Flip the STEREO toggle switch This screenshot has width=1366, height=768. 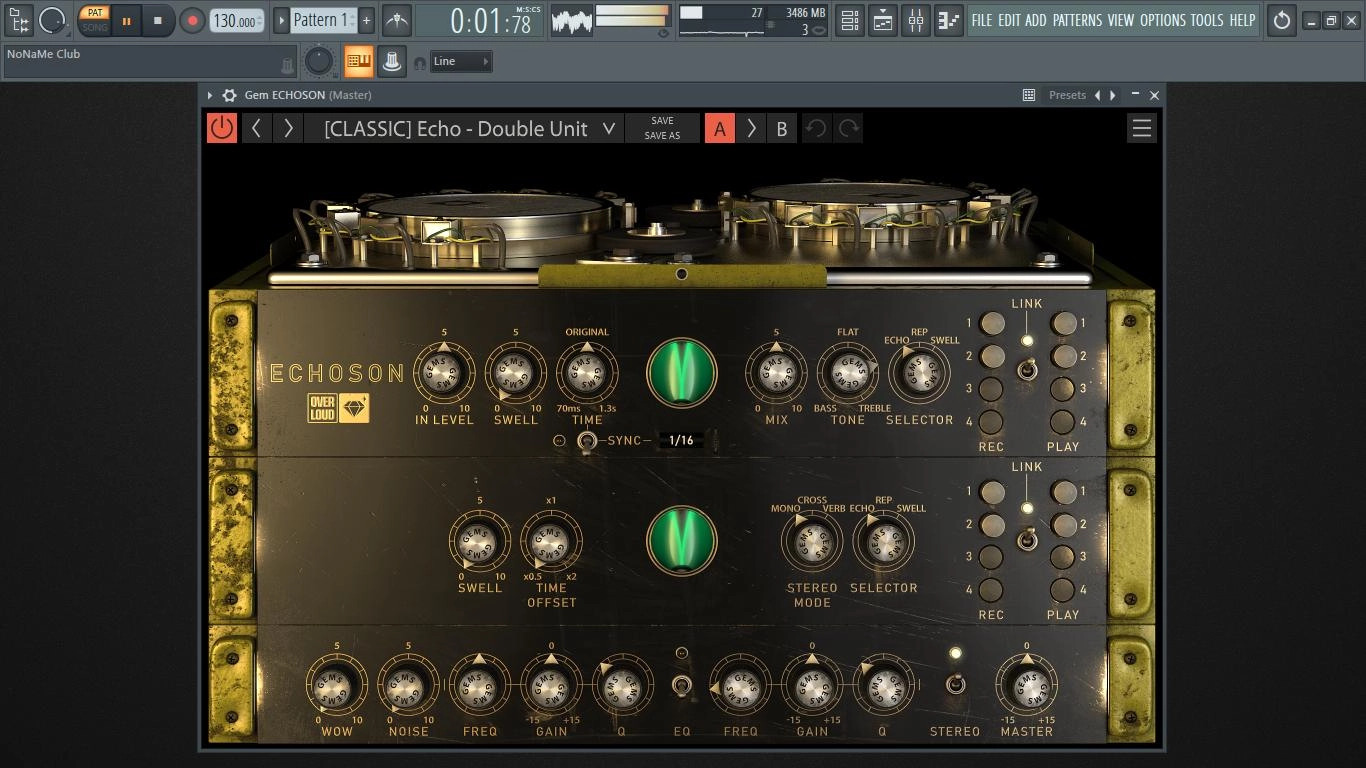point(955,685)
